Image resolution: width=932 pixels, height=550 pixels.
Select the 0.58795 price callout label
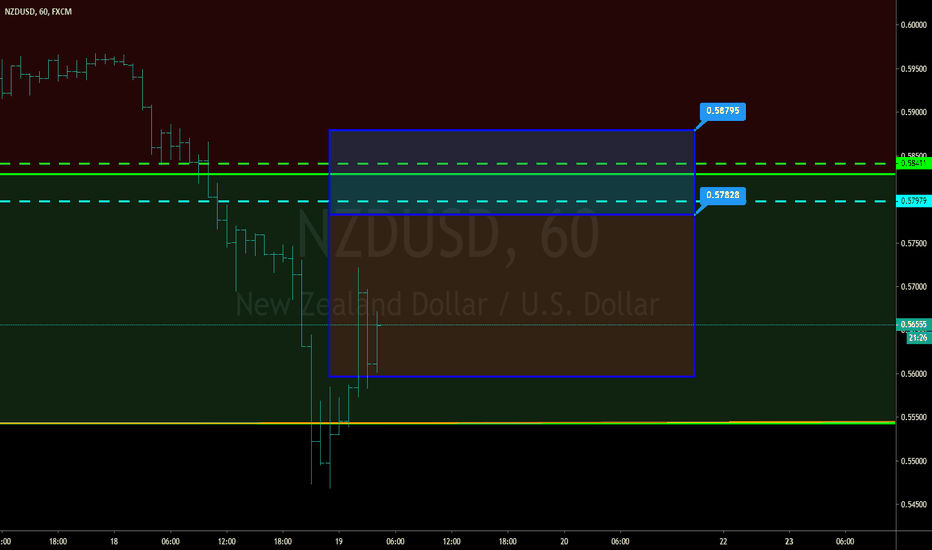click(x=723, y=111)
